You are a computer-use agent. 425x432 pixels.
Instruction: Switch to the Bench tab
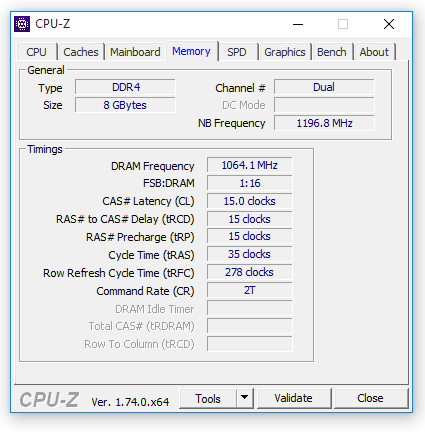(332, 52)
